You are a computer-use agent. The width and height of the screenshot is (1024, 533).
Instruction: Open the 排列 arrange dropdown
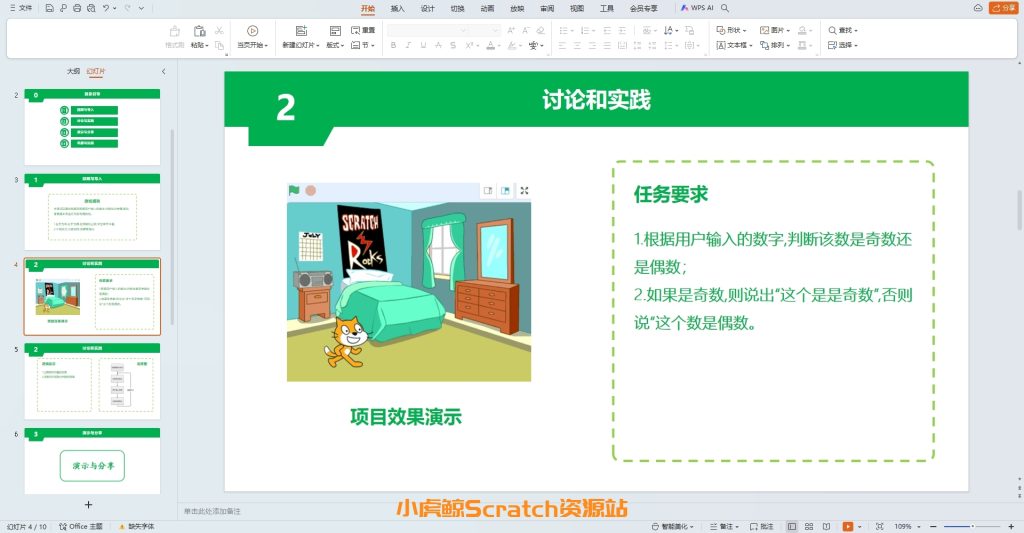coord(775,45)
